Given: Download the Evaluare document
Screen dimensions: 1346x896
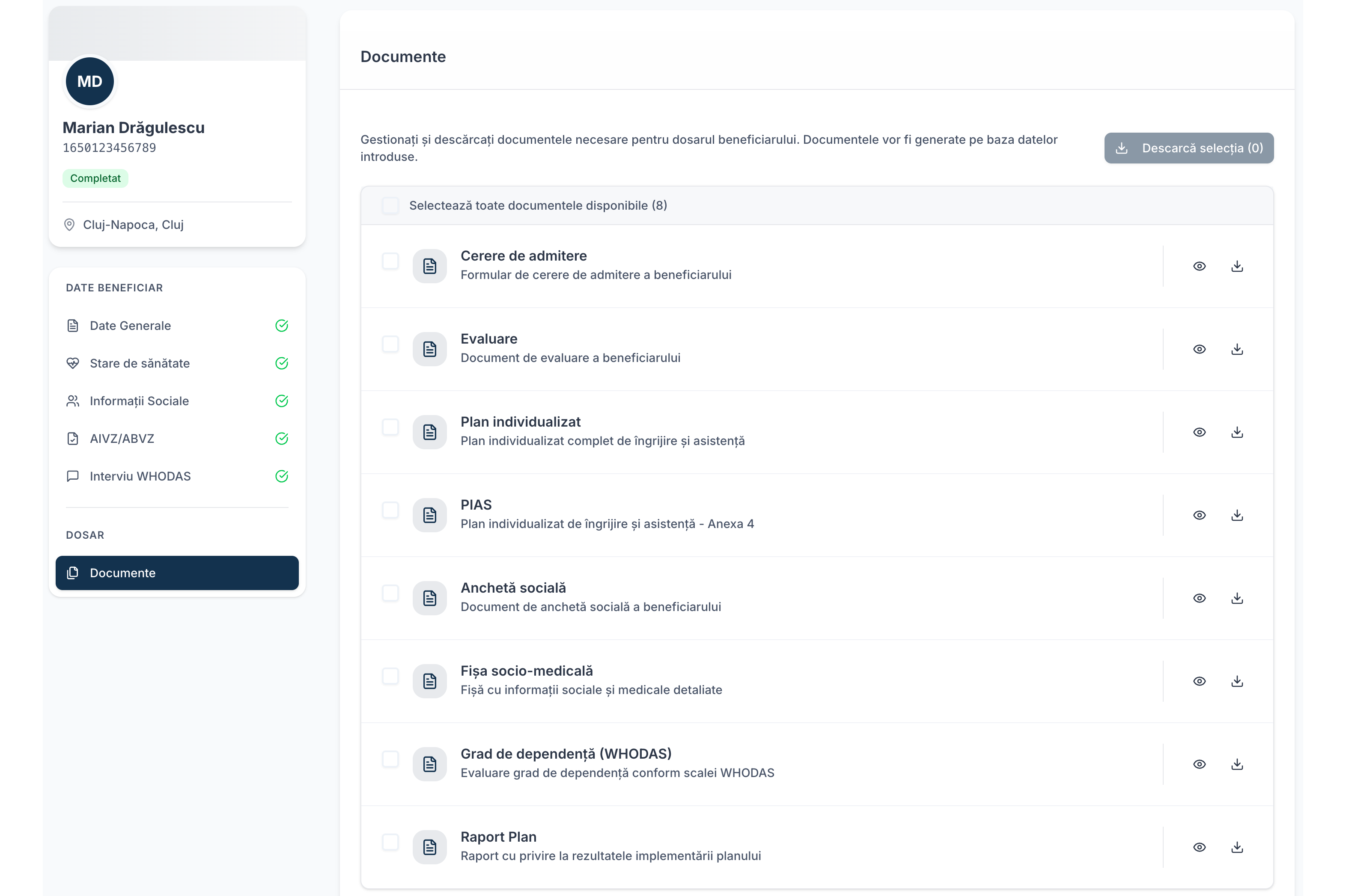Looking at the screenshot, I should 1237,349.
